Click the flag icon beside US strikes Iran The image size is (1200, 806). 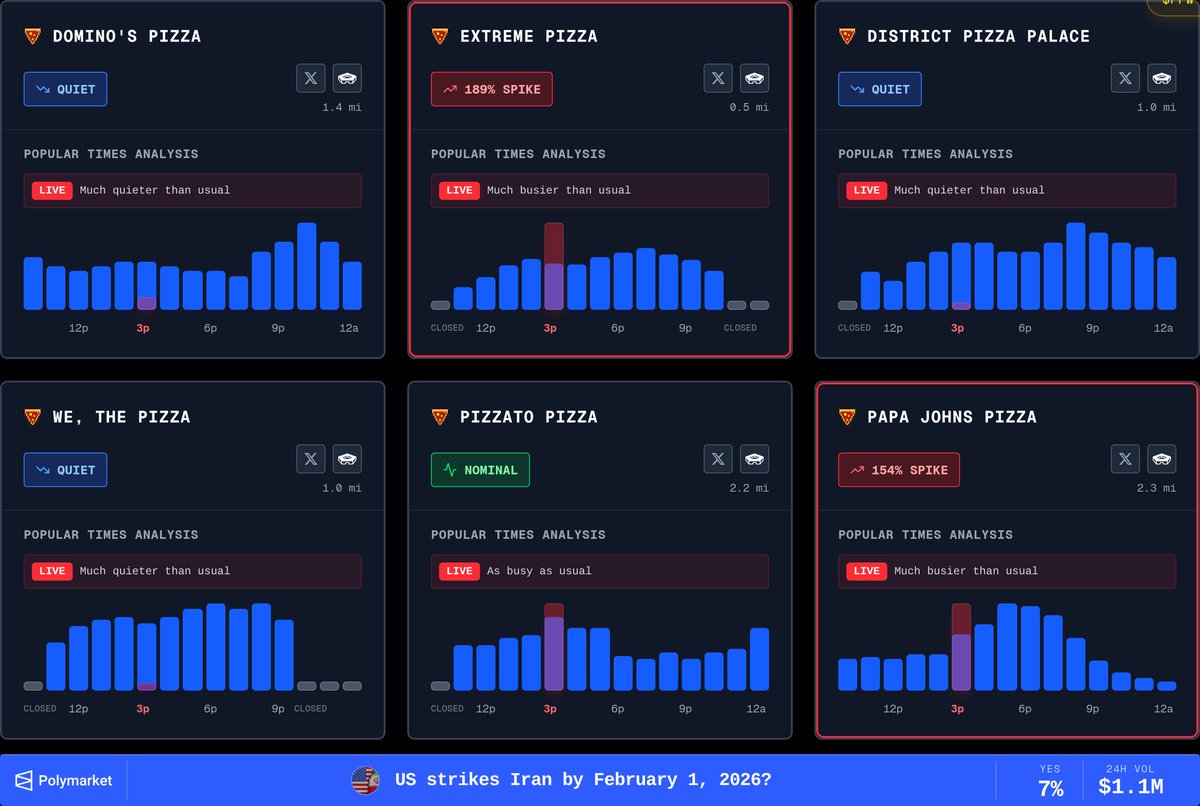(365, 780)
